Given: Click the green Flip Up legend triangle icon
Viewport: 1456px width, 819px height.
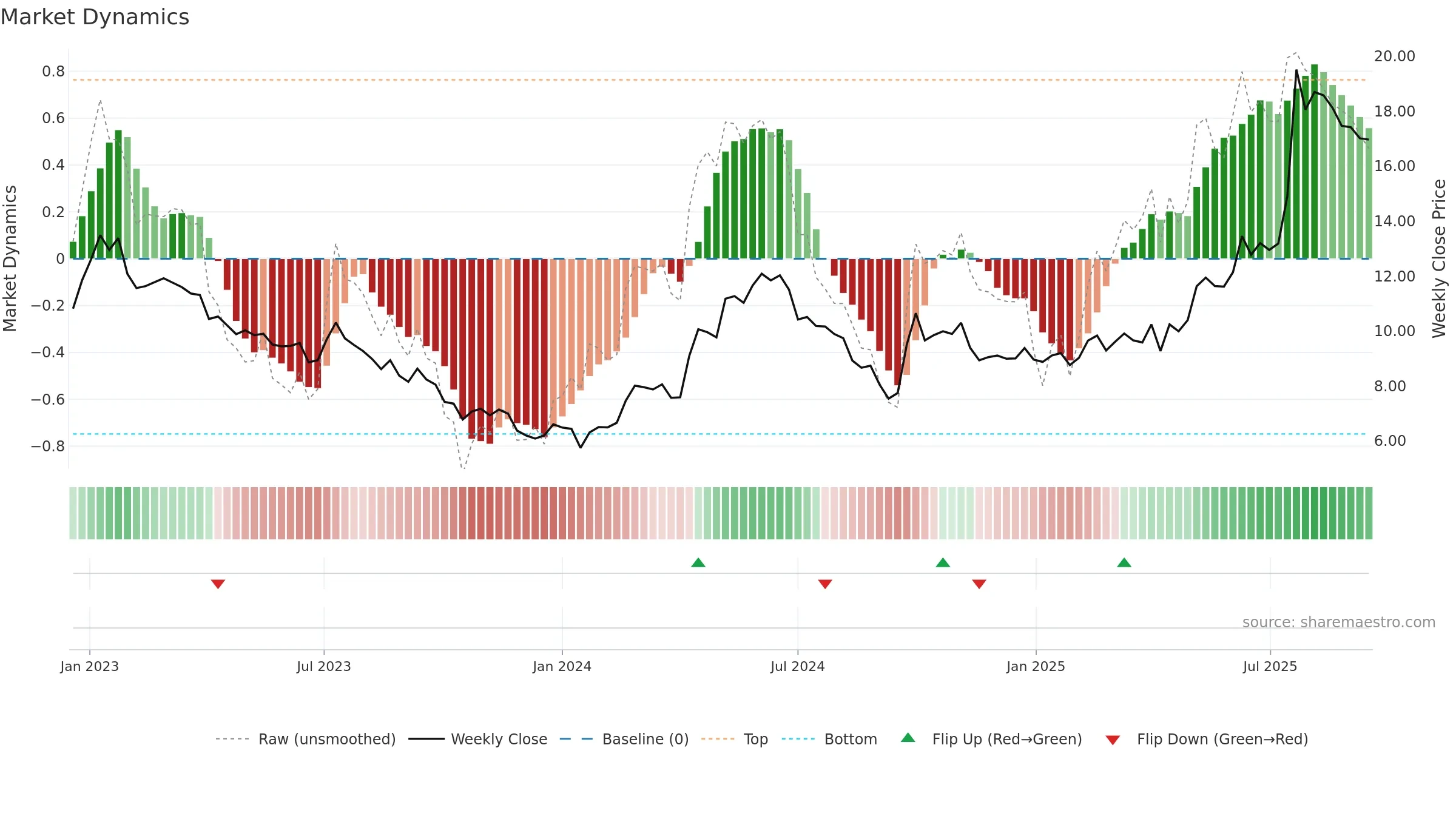Looking at the screenshot, I should [x=908, y=738].
